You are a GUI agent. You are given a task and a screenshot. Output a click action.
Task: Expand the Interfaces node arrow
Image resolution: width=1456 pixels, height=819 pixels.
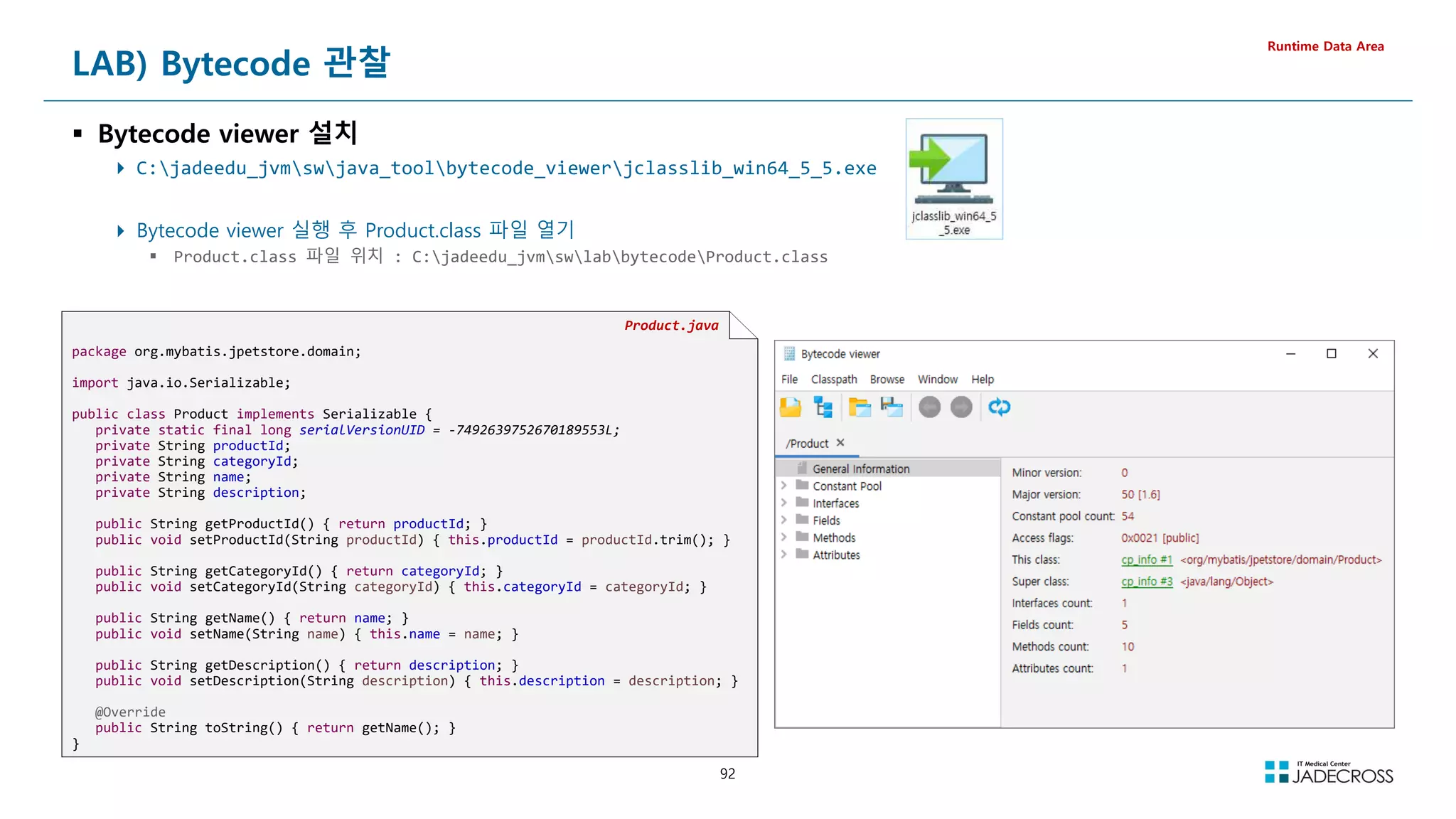[783, 503]
